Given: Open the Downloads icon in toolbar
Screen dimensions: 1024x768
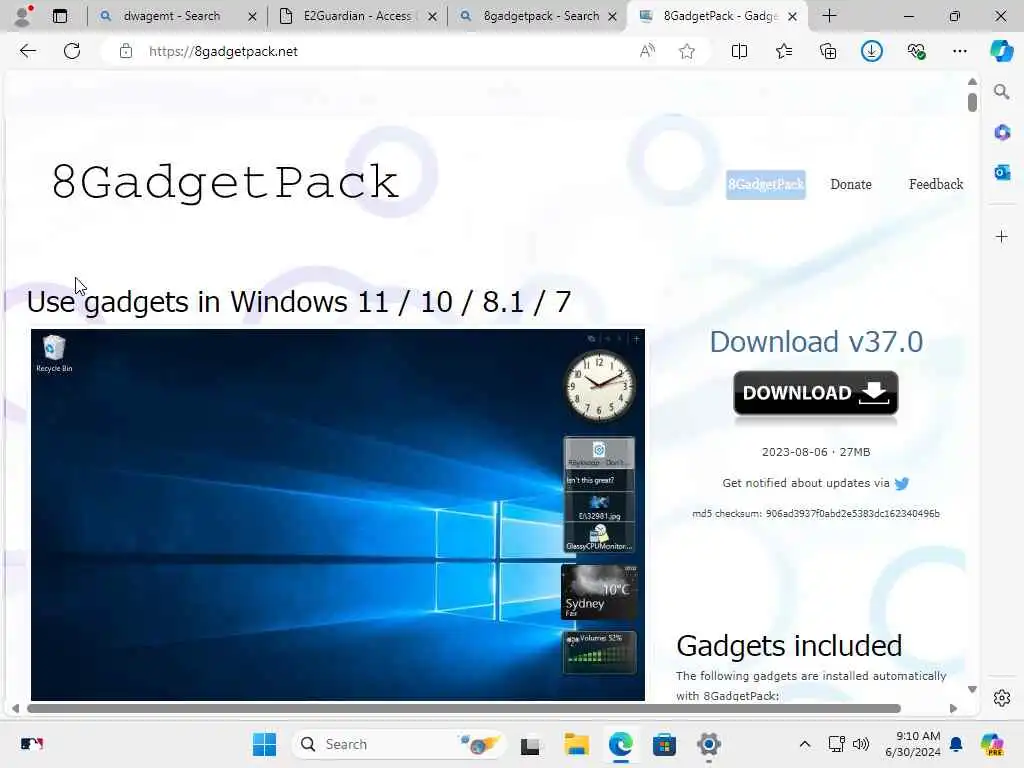Looking at the screenshot, I should [x=872, y=51].
